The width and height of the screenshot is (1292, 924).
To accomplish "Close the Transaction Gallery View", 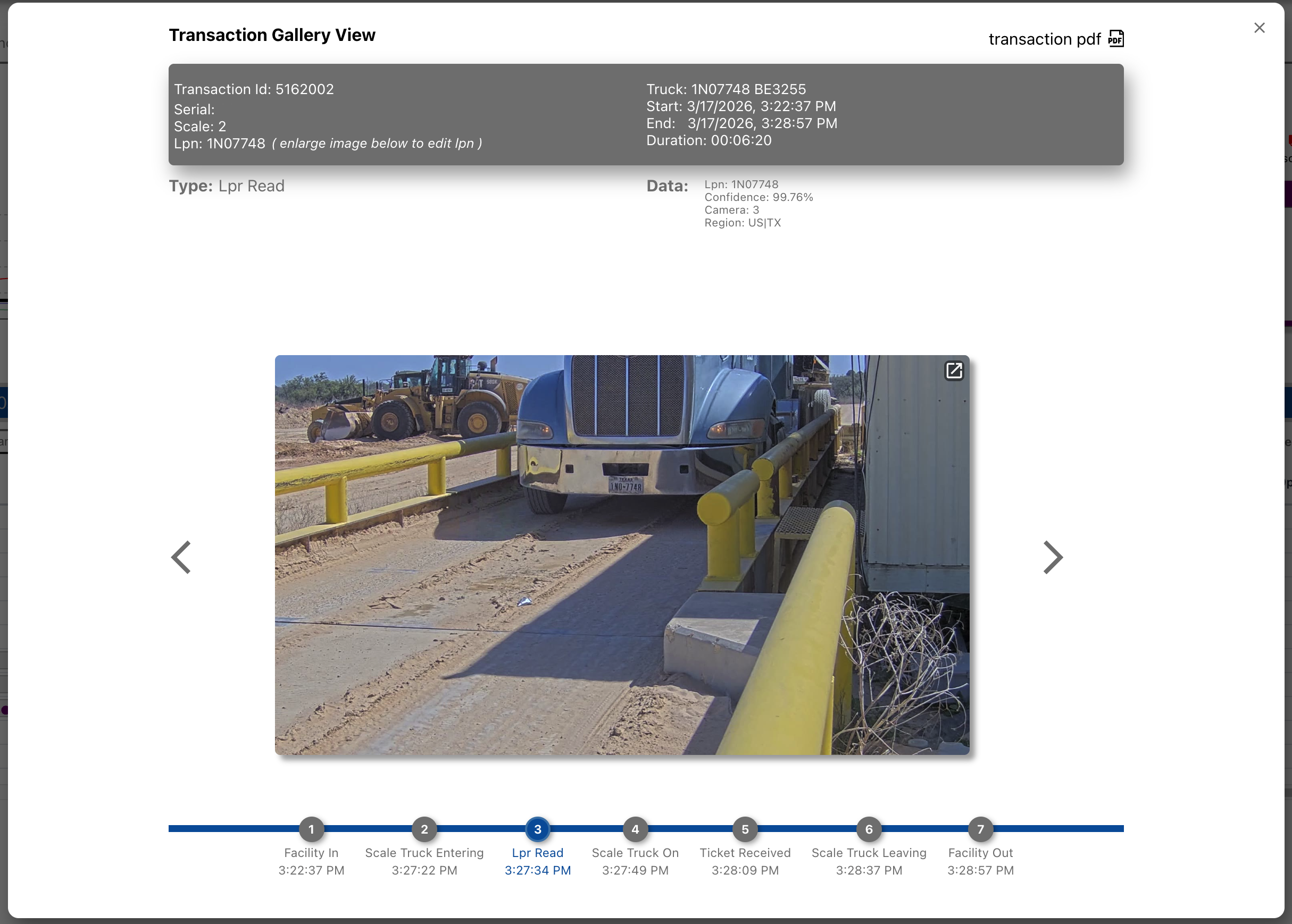I will 1259,27.
